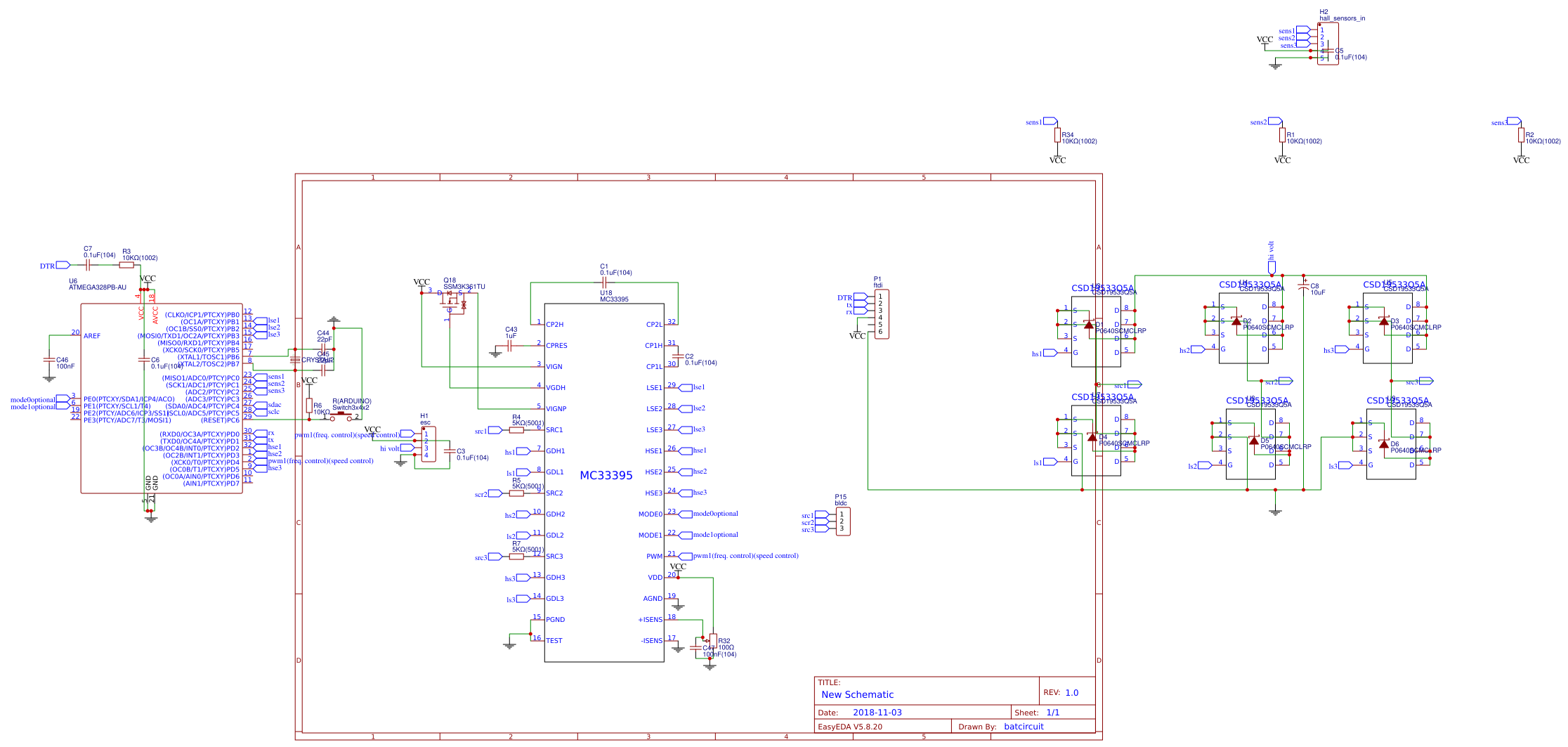Click the Switch3x4x2 R(ARDUINO) reset switch

[342, 415]
